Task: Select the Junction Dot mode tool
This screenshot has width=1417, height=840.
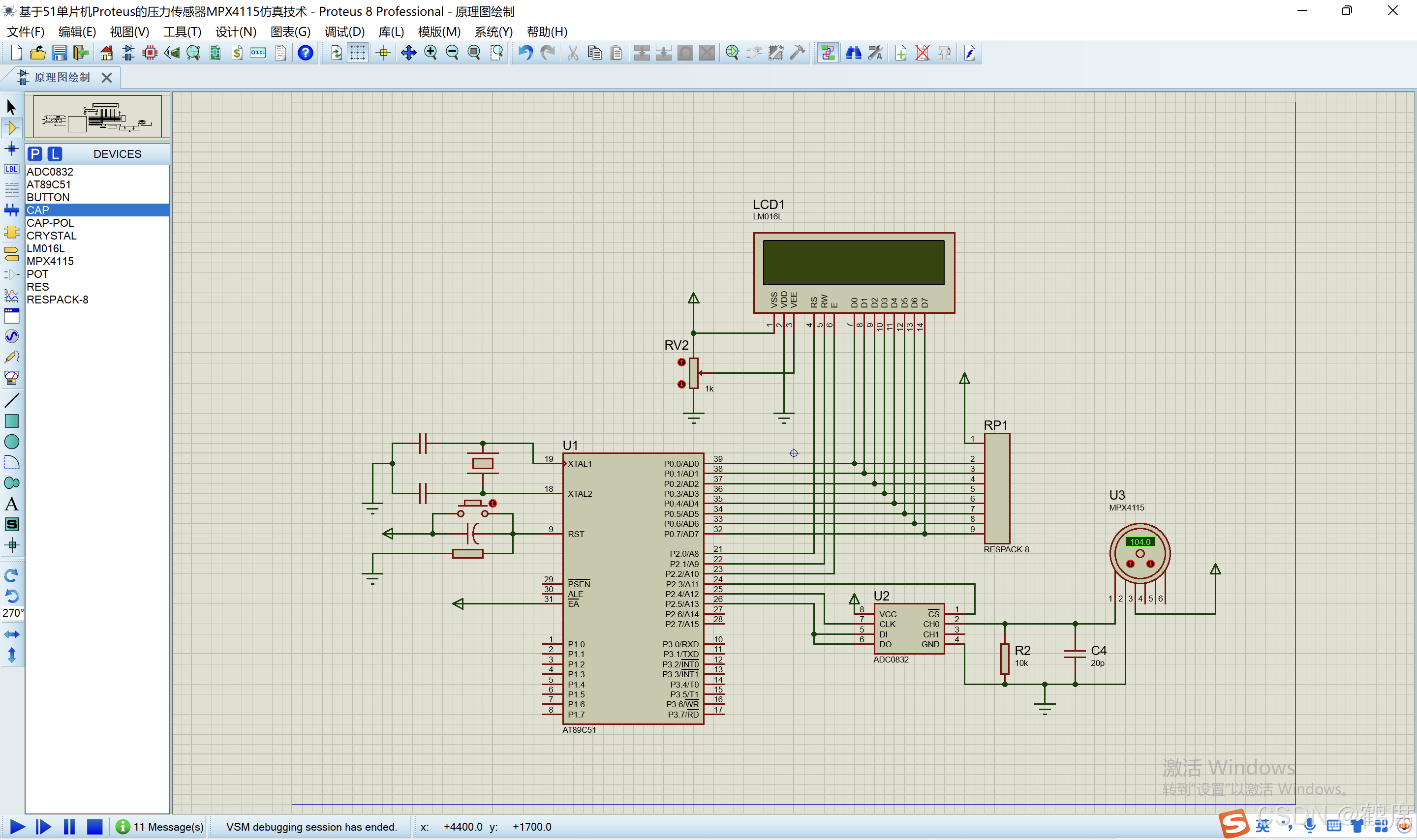Action: [x=11, y=149]
